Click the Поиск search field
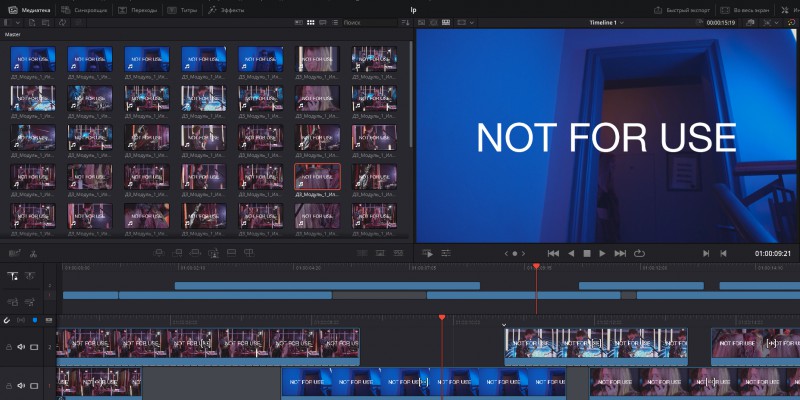 (x=369, y=22)
